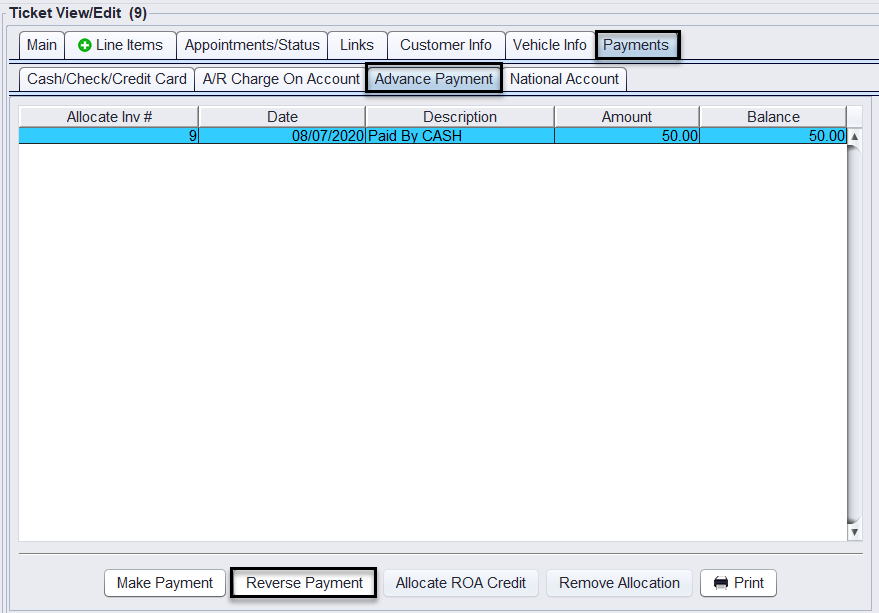The image size is (879, 613).
Task: Click the green plus icon on Line Items
Action: click(x=84, y=45)
